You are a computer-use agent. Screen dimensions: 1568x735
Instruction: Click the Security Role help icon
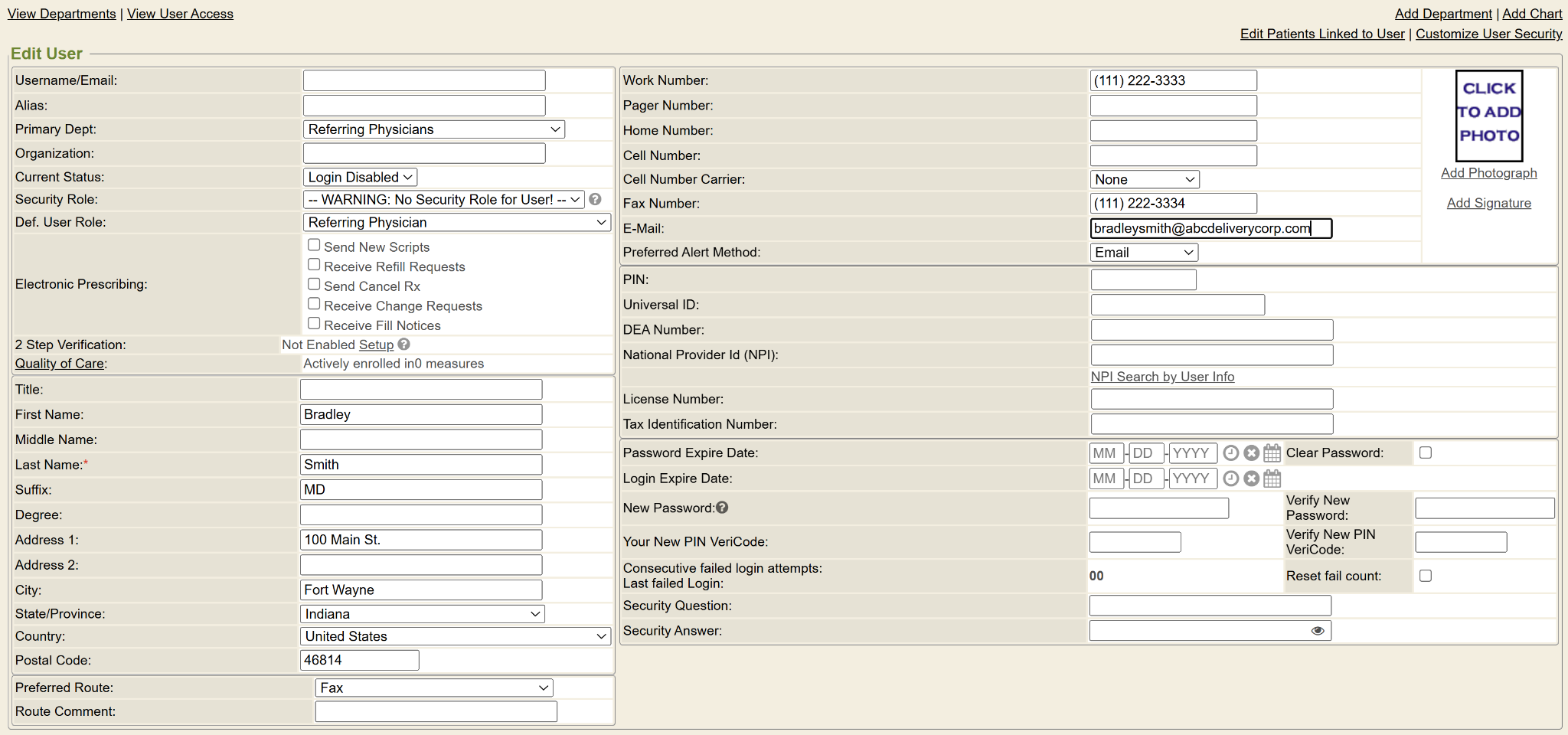(x=595, y=199)
